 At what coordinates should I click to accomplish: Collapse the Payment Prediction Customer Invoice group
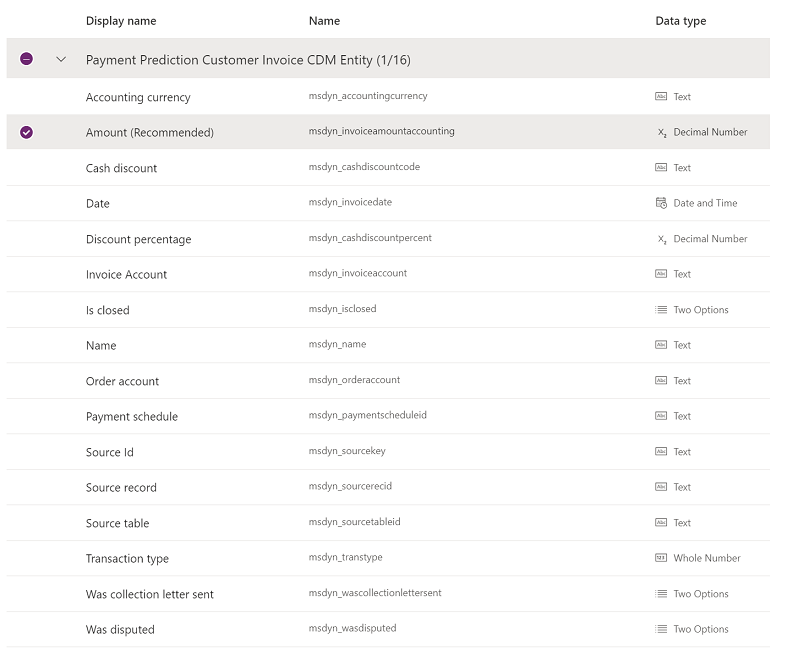click(61, 60)
